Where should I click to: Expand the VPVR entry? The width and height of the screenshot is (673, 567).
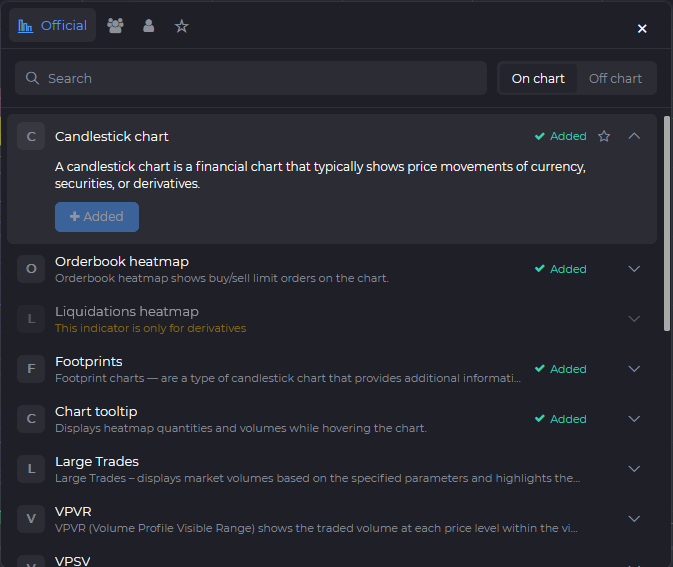point(634,518)
